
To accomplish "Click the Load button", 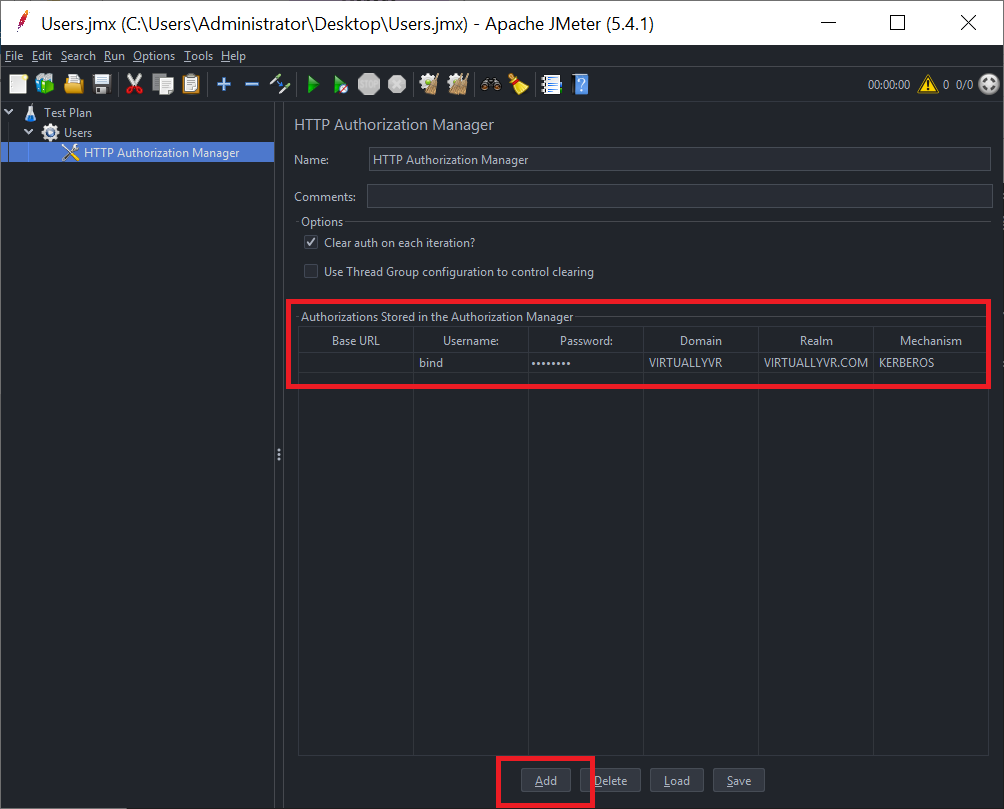I will (677, 780).
